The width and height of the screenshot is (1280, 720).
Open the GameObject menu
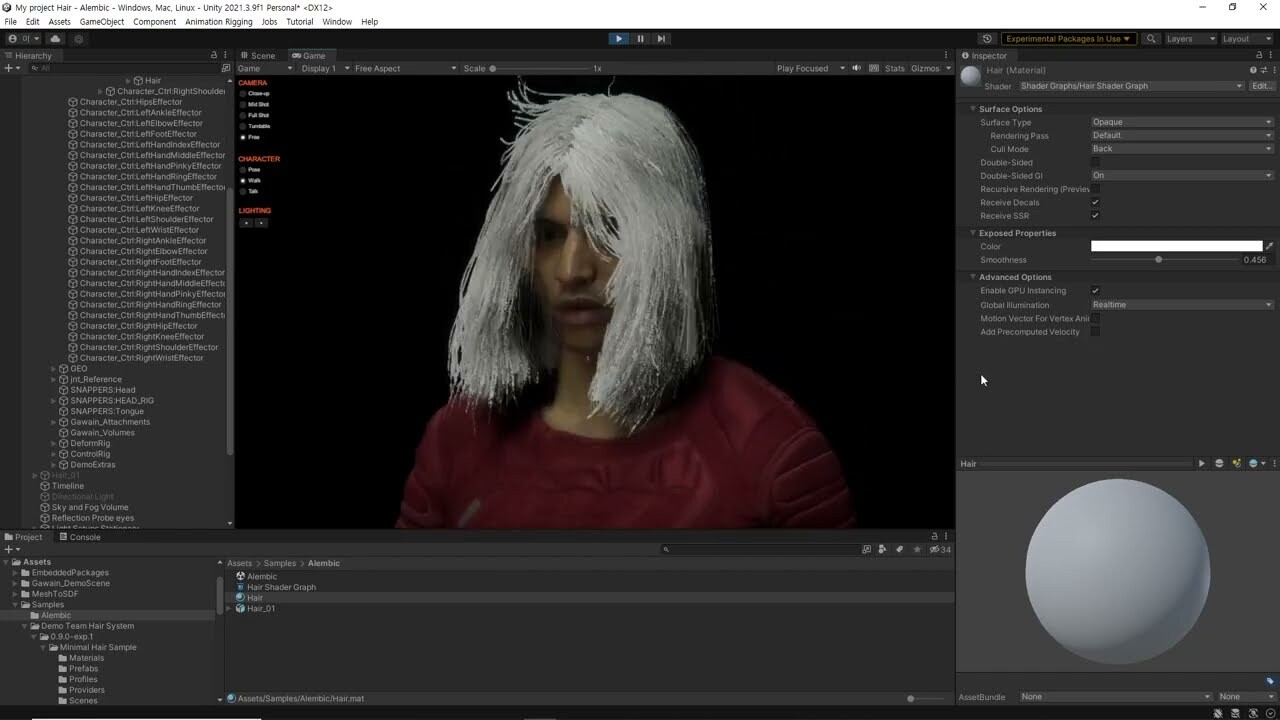(101, 21)
